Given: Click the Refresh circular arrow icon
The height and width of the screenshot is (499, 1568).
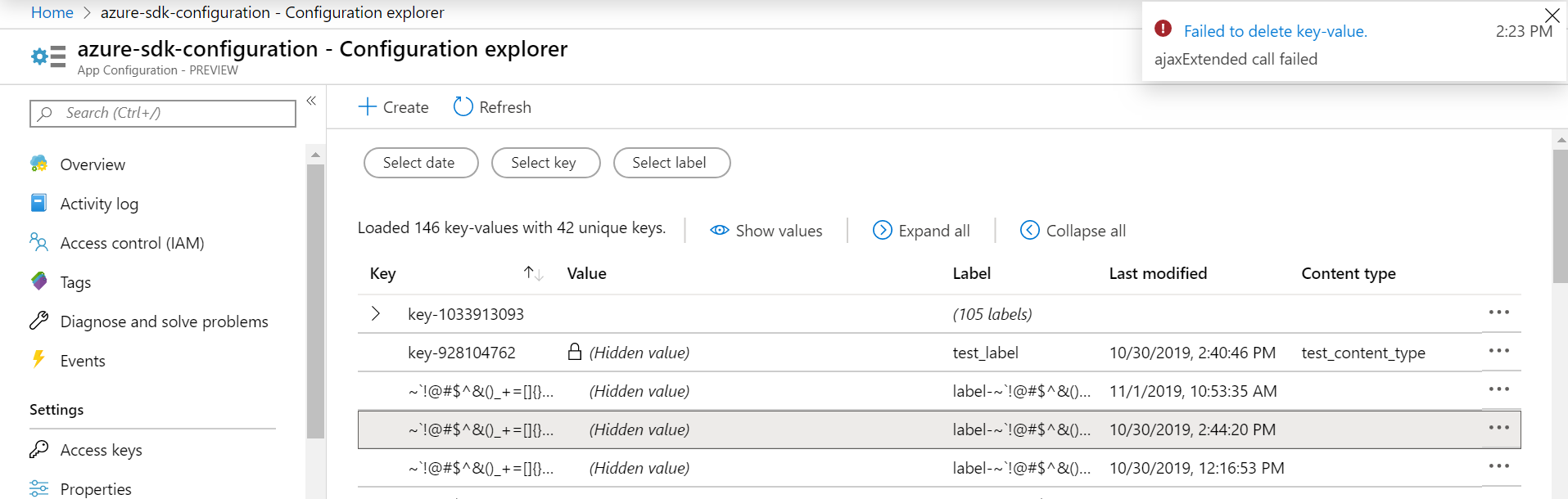Looking at the screenshot, I should tap(463, 107).
